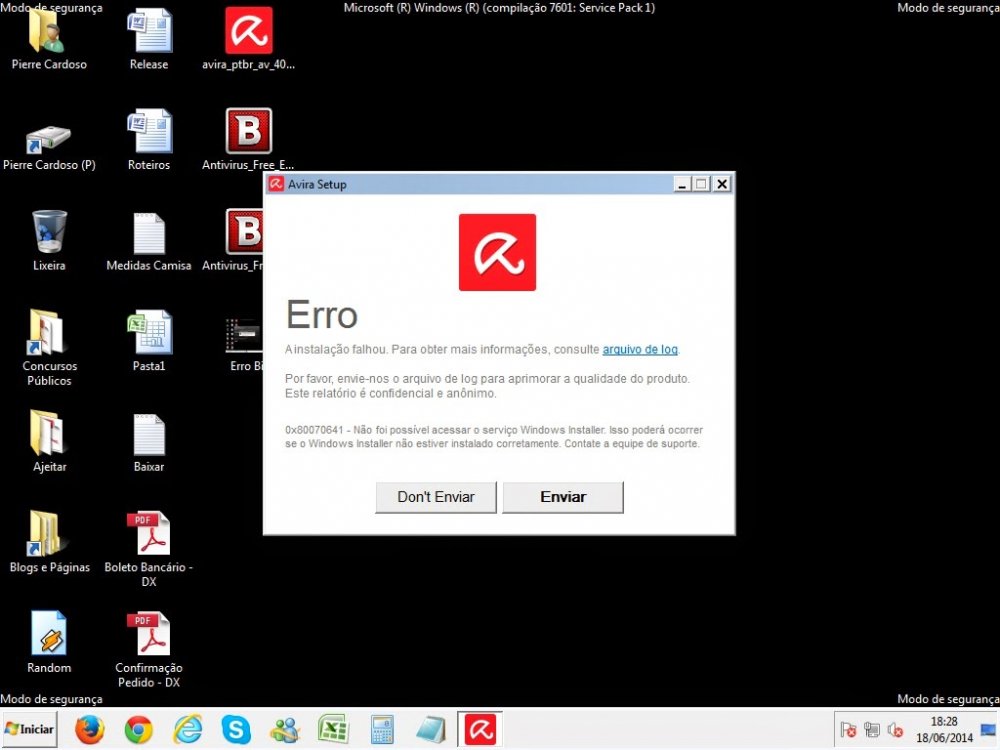The image size is (1000, 750).
Task: Launch Internet Explorer from the taskbar
Action: point(188,729)
